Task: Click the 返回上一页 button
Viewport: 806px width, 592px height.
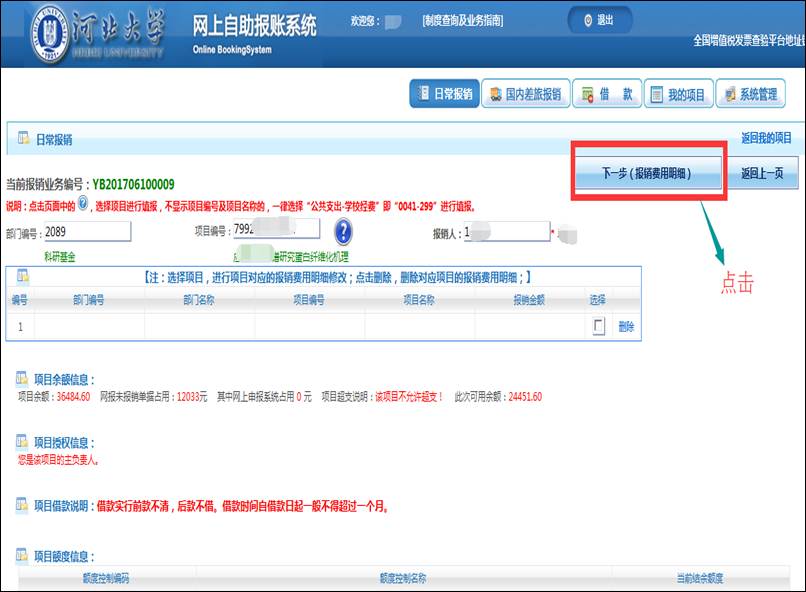Action: pos(762,173)
